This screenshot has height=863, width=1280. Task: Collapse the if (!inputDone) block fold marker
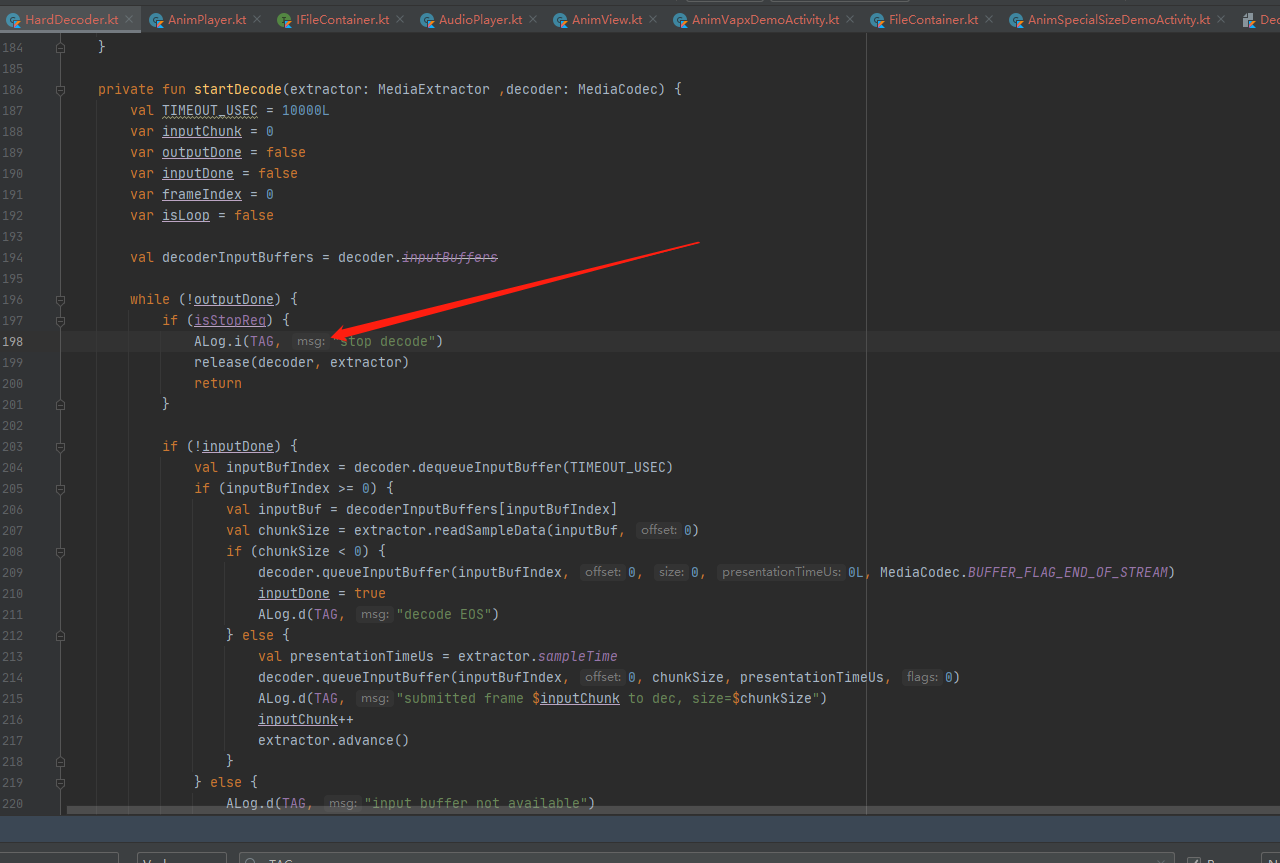(60, 446)
